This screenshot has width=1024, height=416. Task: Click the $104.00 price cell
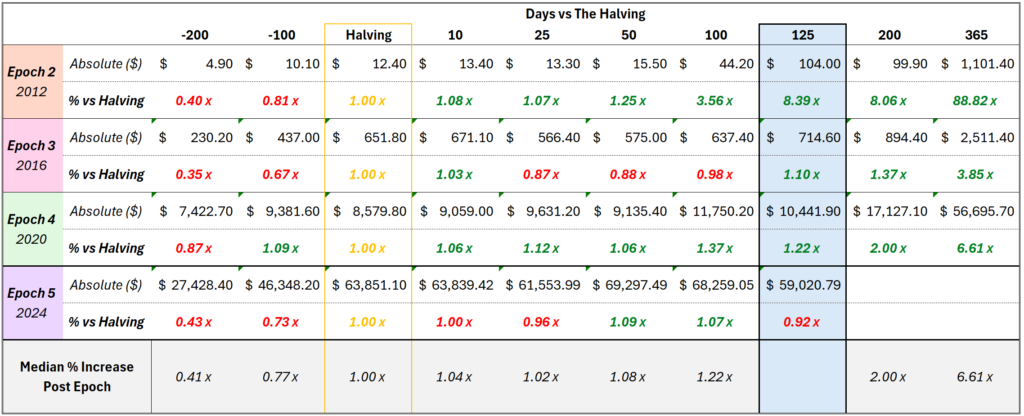pyautogui.click(x=803, y=63)
